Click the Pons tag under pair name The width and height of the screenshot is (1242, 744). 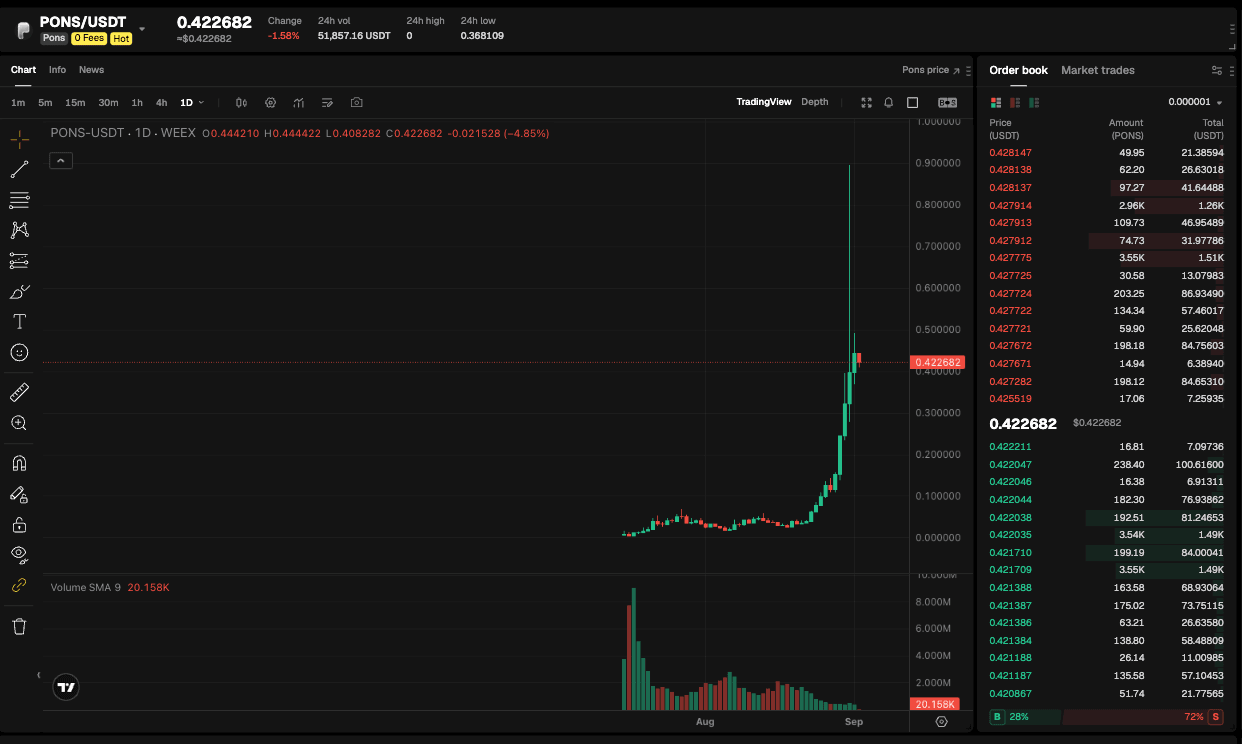click(x=54, y=38)
